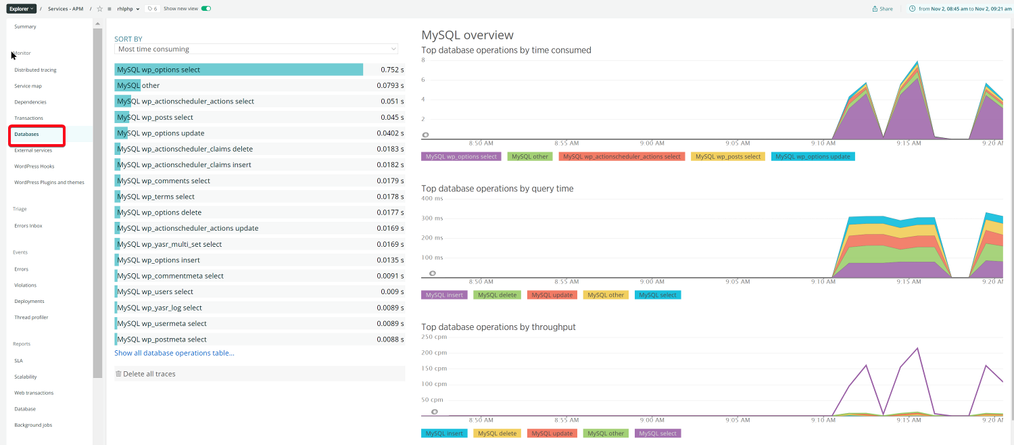
Task: Select Dependencies in the sidebar
Action: pyautogui.click(x=30, y=102)
